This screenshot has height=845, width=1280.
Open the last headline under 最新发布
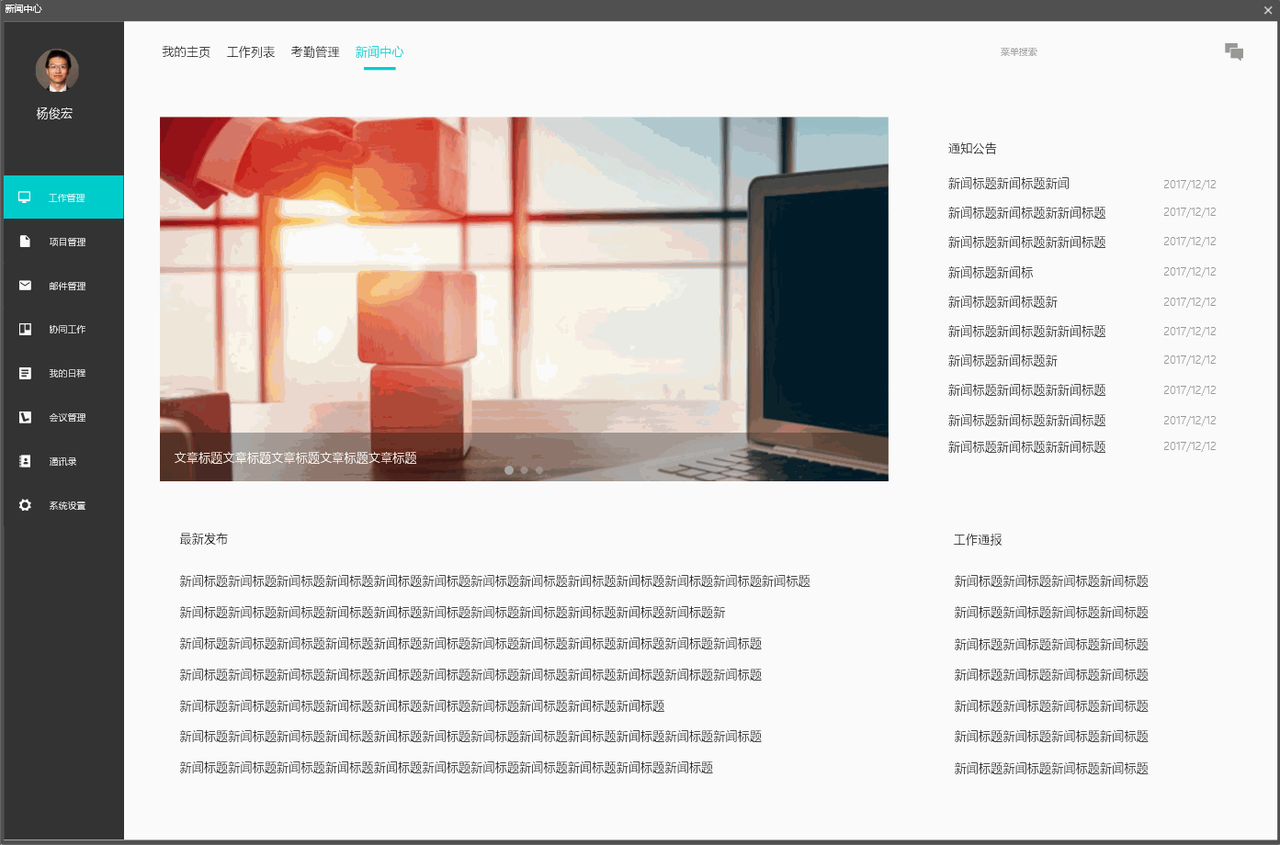point(446,768)
